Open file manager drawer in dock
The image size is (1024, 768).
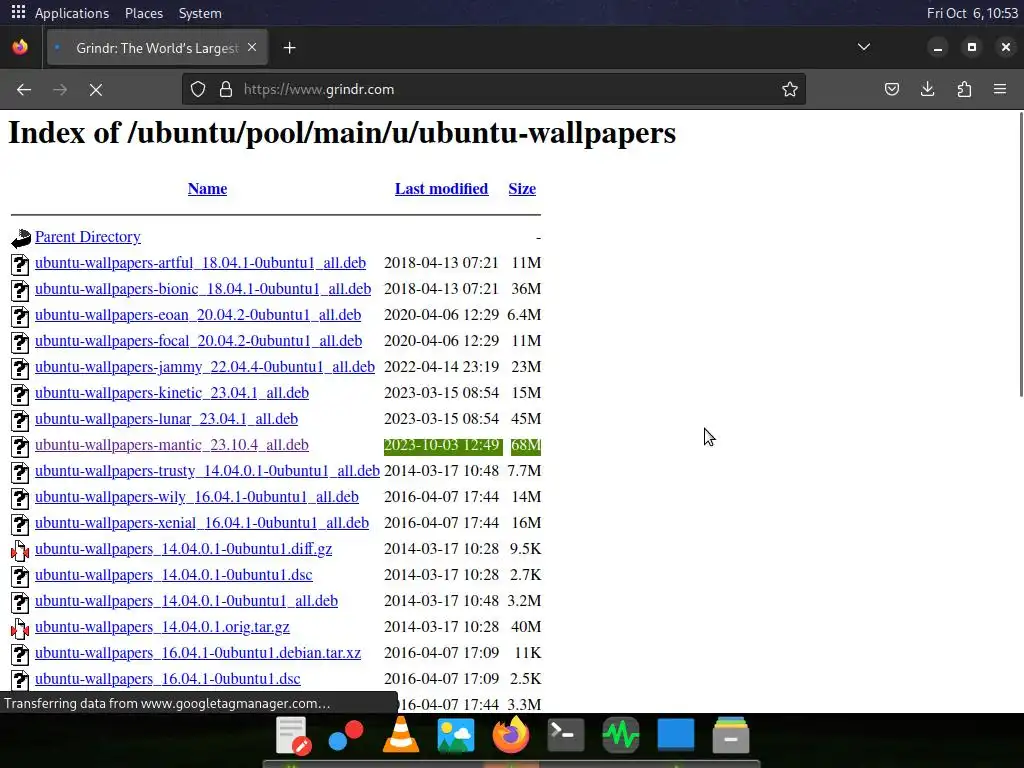731,735
